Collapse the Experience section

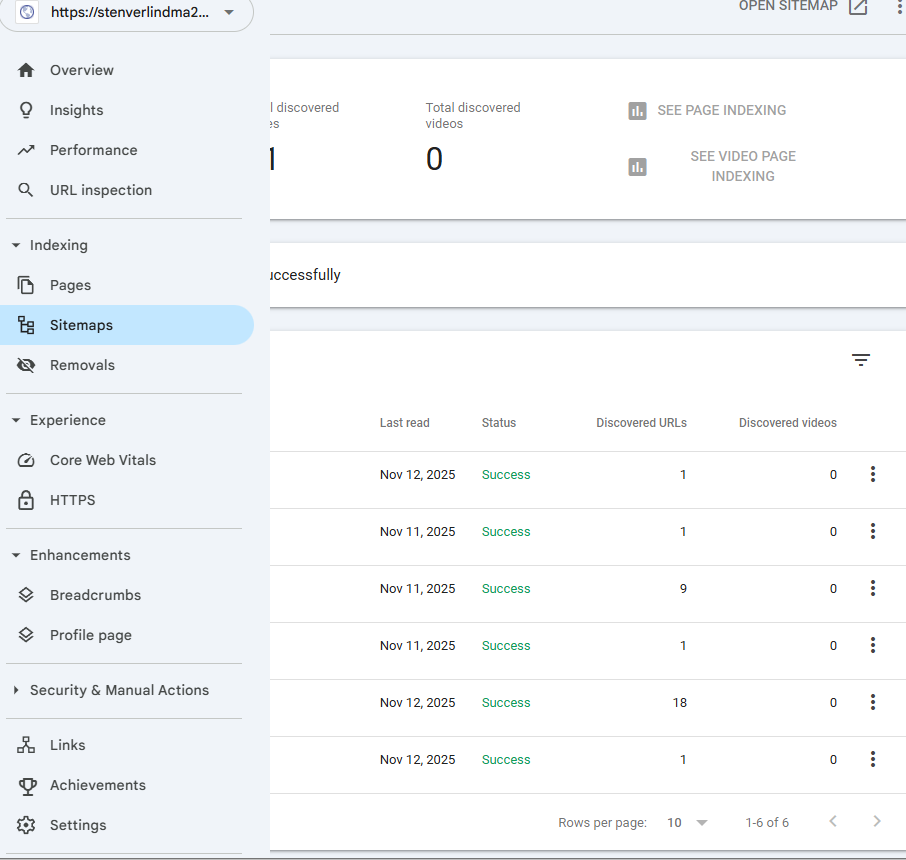click(x=16, y=420)
